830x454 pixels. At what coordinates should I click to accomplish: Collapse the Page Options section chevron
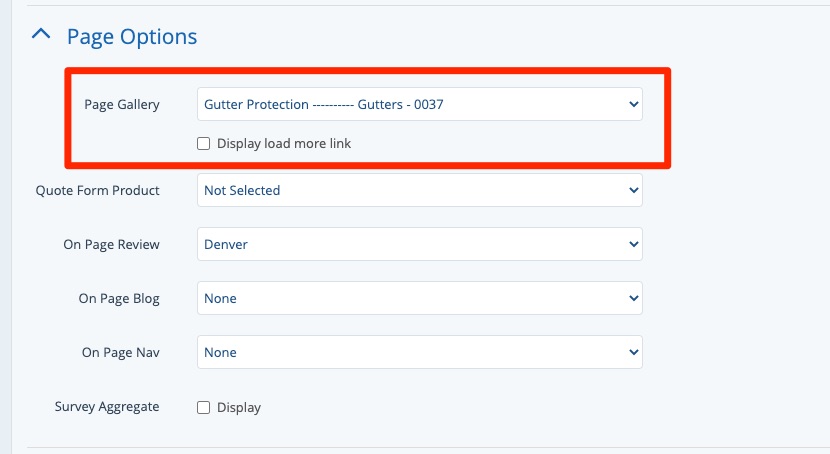point(41,35)
